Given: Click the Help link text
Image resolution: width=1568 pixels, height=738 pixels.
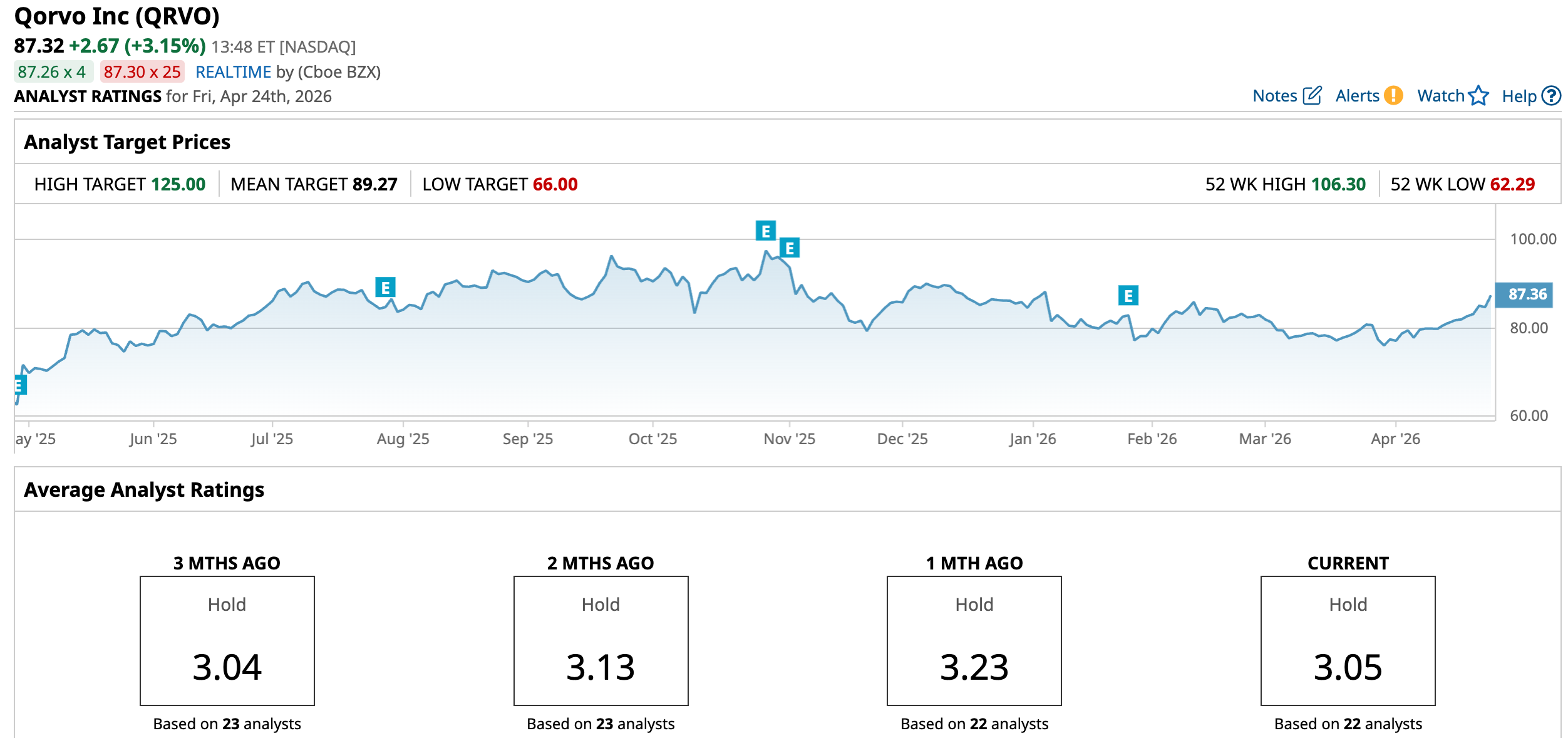Looking at the screenshot, I should [x=1519, y=96].
